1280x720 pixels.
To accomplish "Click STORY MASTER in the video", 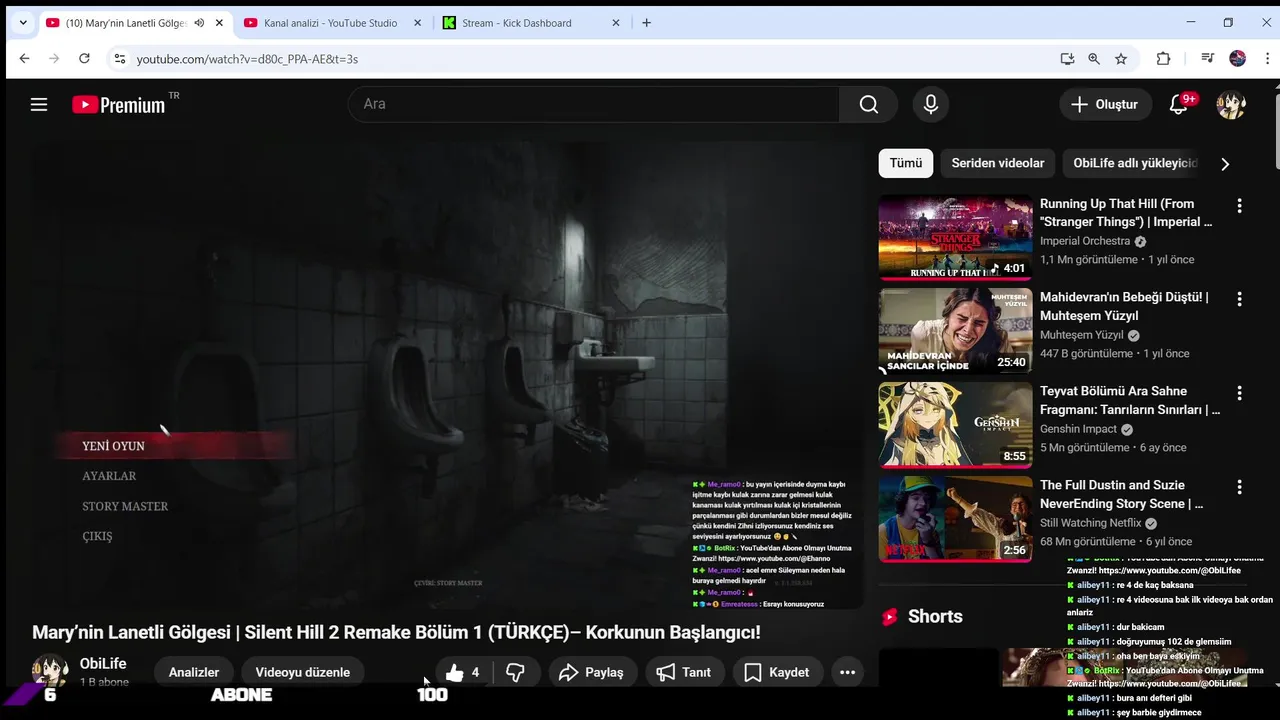I will 125,506.
